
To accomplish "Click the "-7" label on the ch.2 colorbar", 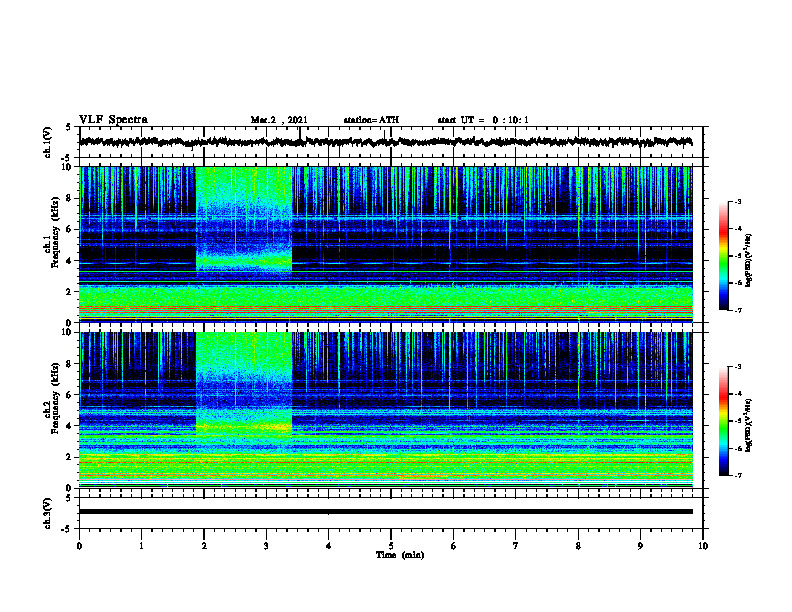I will [738, 475].
